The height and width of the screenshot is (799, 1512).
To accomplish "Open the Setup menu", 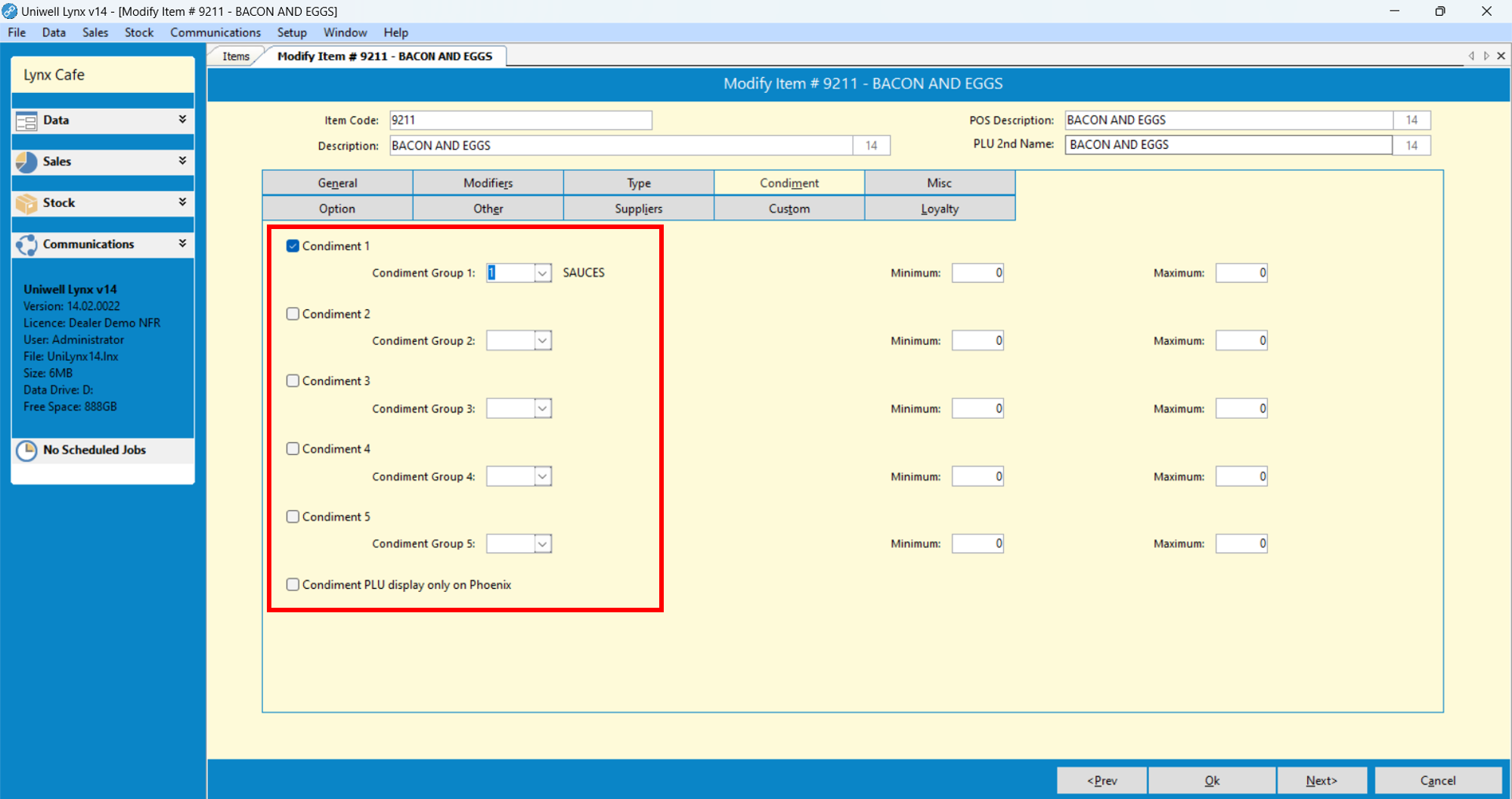I will click(292, 33).
